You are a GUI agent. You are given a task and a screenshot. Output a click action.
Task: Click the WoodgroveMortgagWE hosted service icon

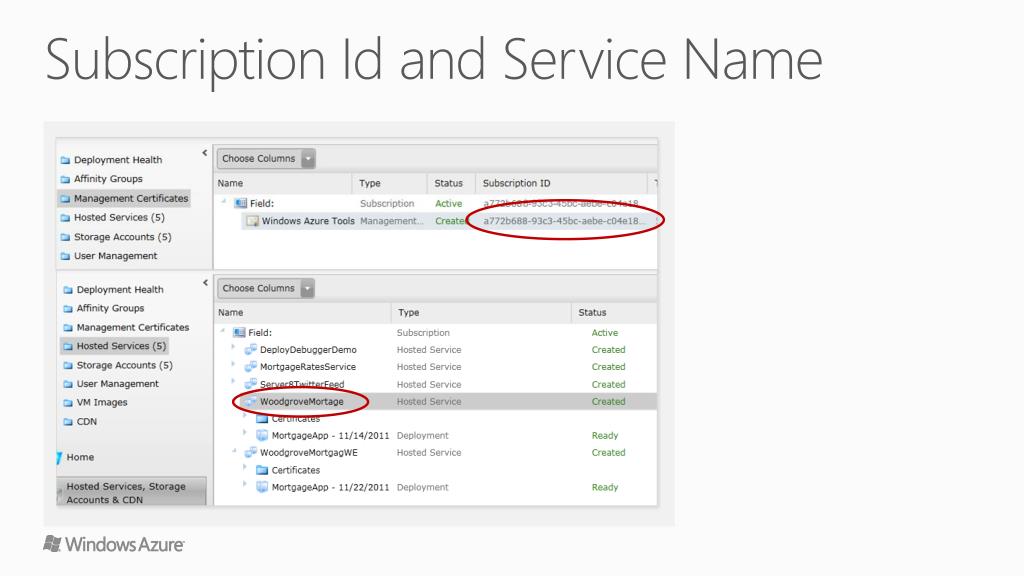251,453
